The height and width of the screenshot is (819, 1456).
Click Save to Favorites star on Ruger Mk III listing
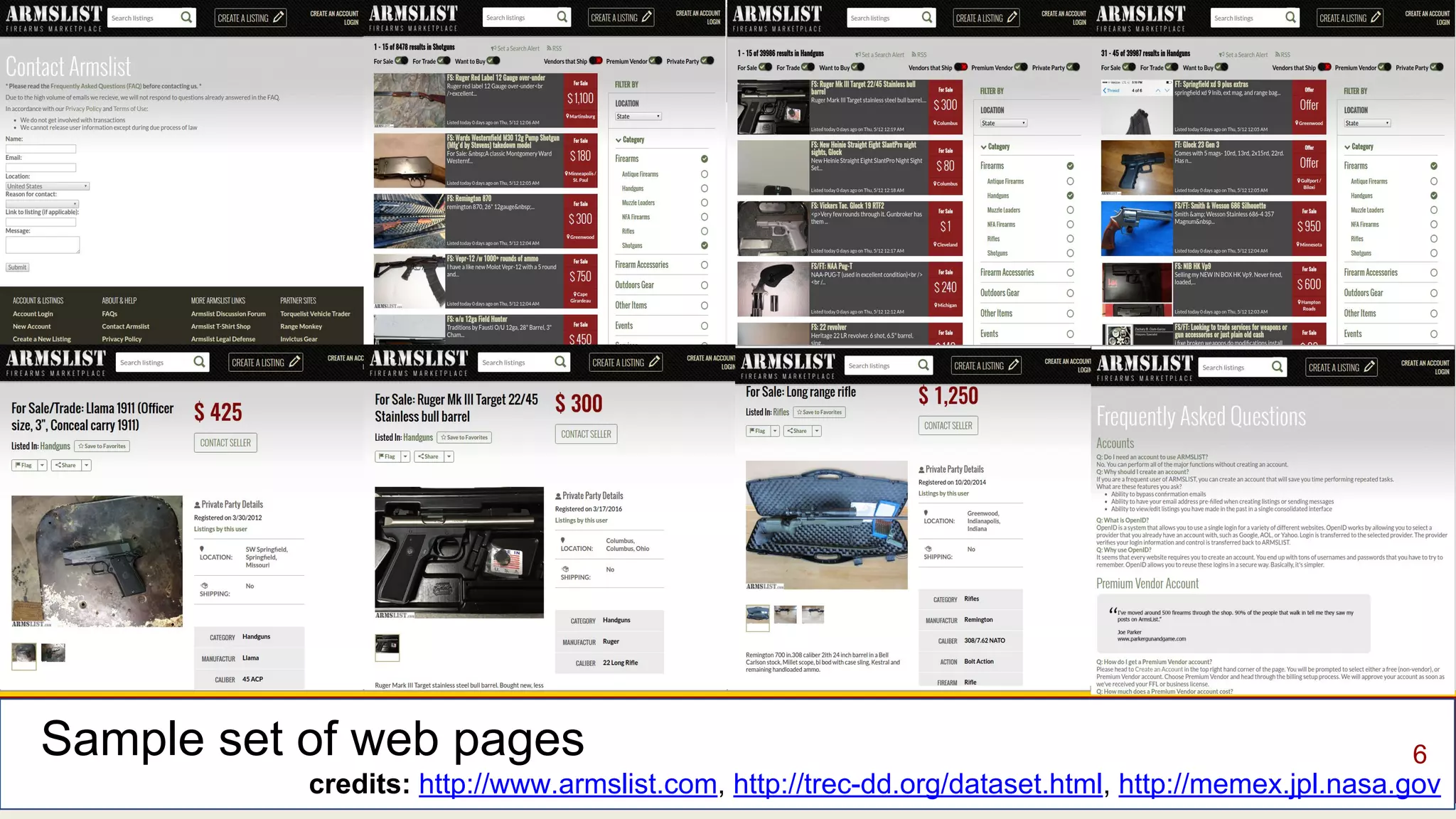click(465, 437)
